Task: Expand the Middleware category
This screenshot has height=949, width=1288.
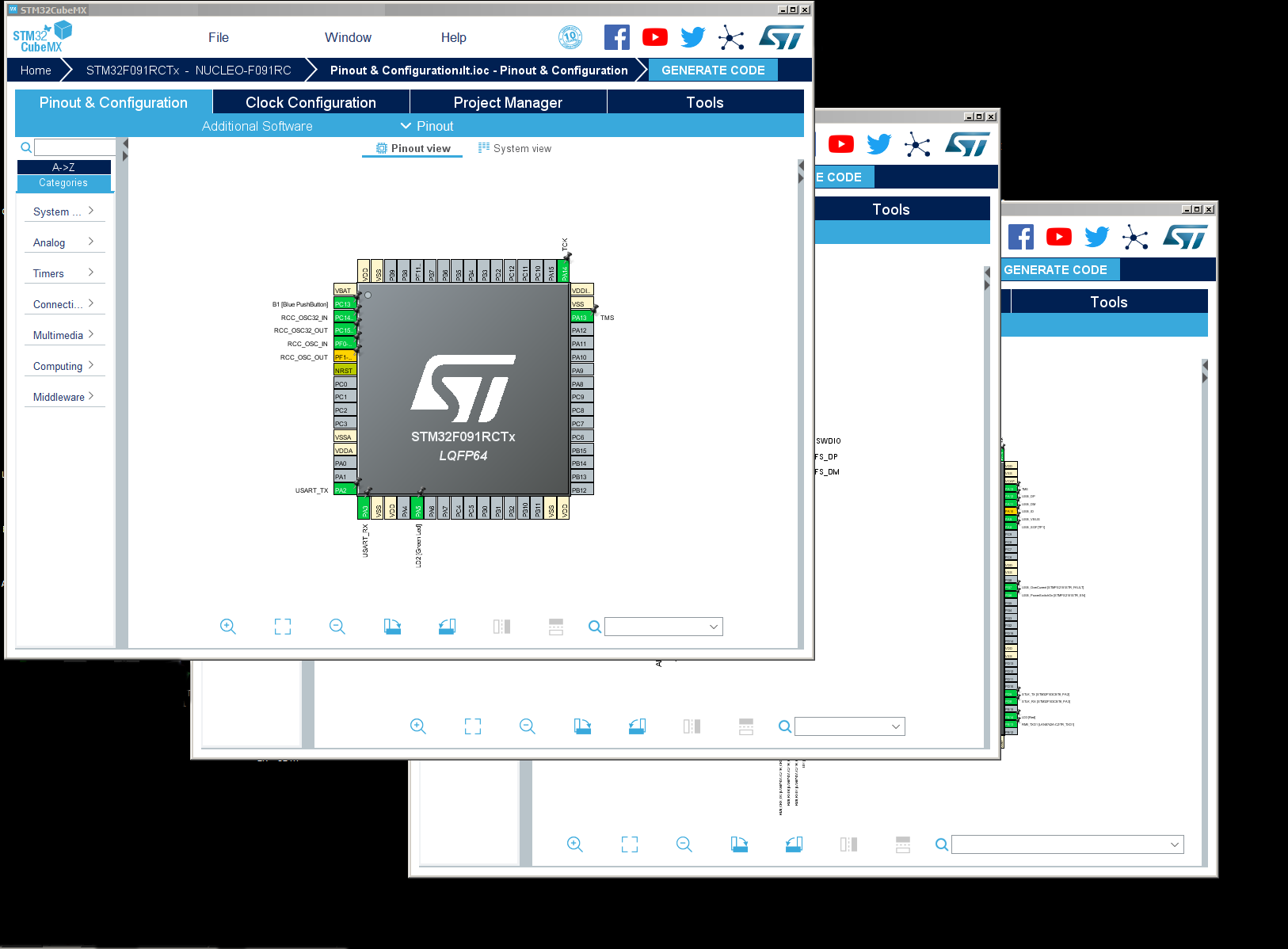Action: point(64,397)
